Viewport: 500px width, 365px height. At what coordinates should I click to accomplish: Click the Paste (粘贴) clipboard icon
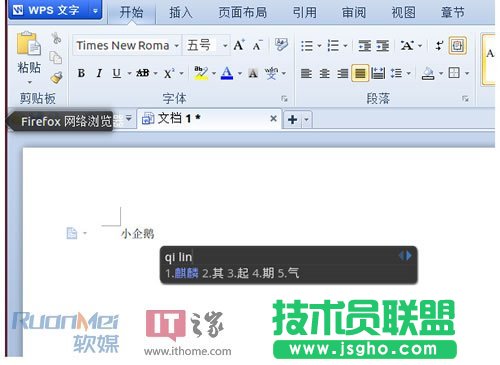point(29,43)
